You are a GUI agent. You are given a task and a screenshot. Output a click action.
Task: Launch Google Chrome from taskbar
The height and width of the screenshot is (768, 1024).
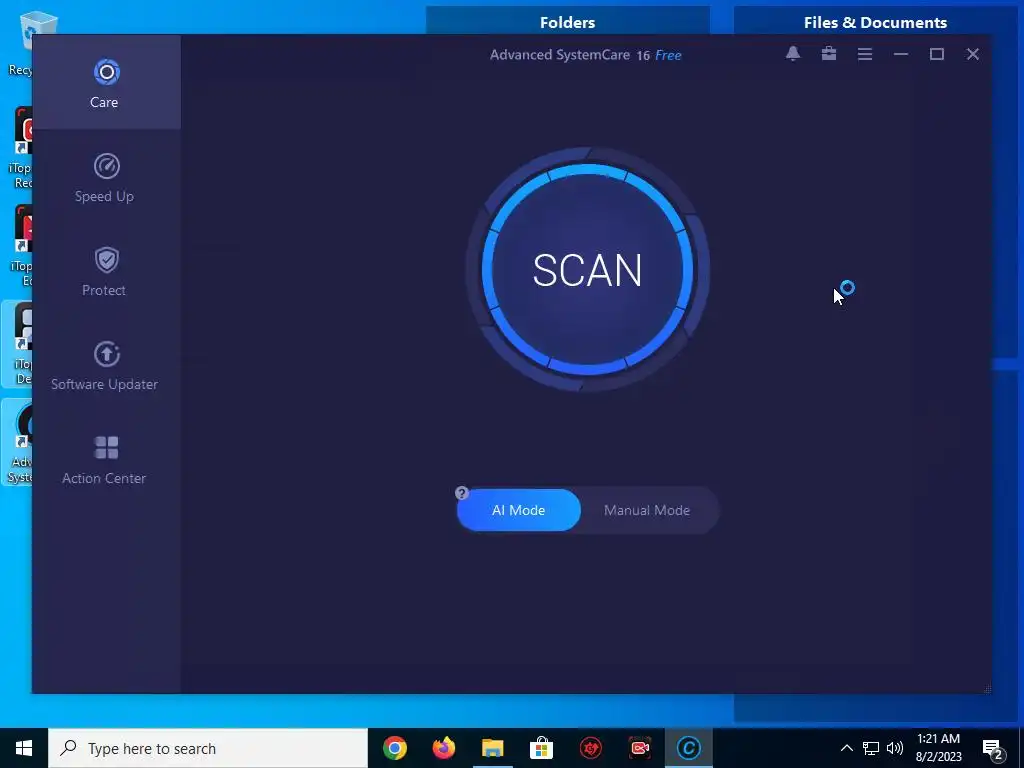pyautogui.click(x=394, y=748)
